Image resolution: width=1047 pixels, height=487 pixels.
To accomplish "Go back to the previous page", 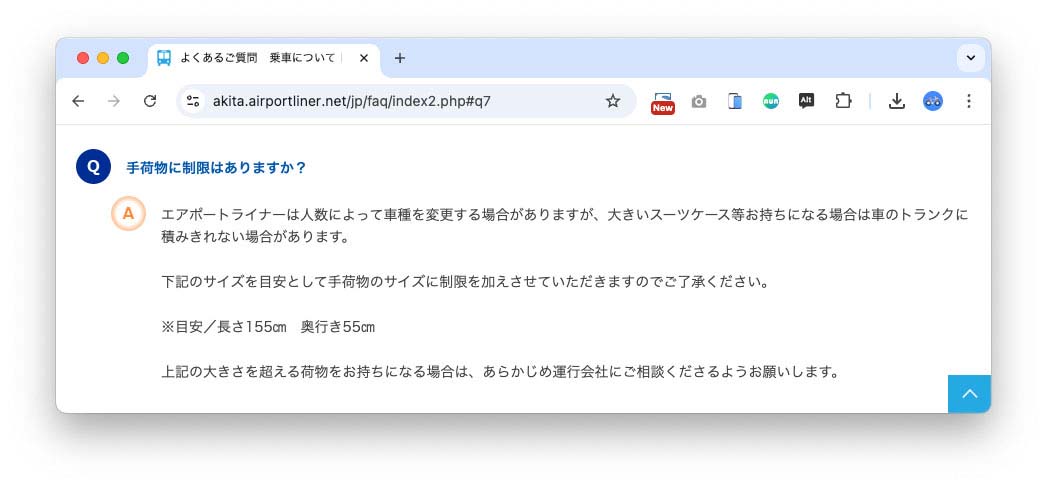I will tap(78, 101).
